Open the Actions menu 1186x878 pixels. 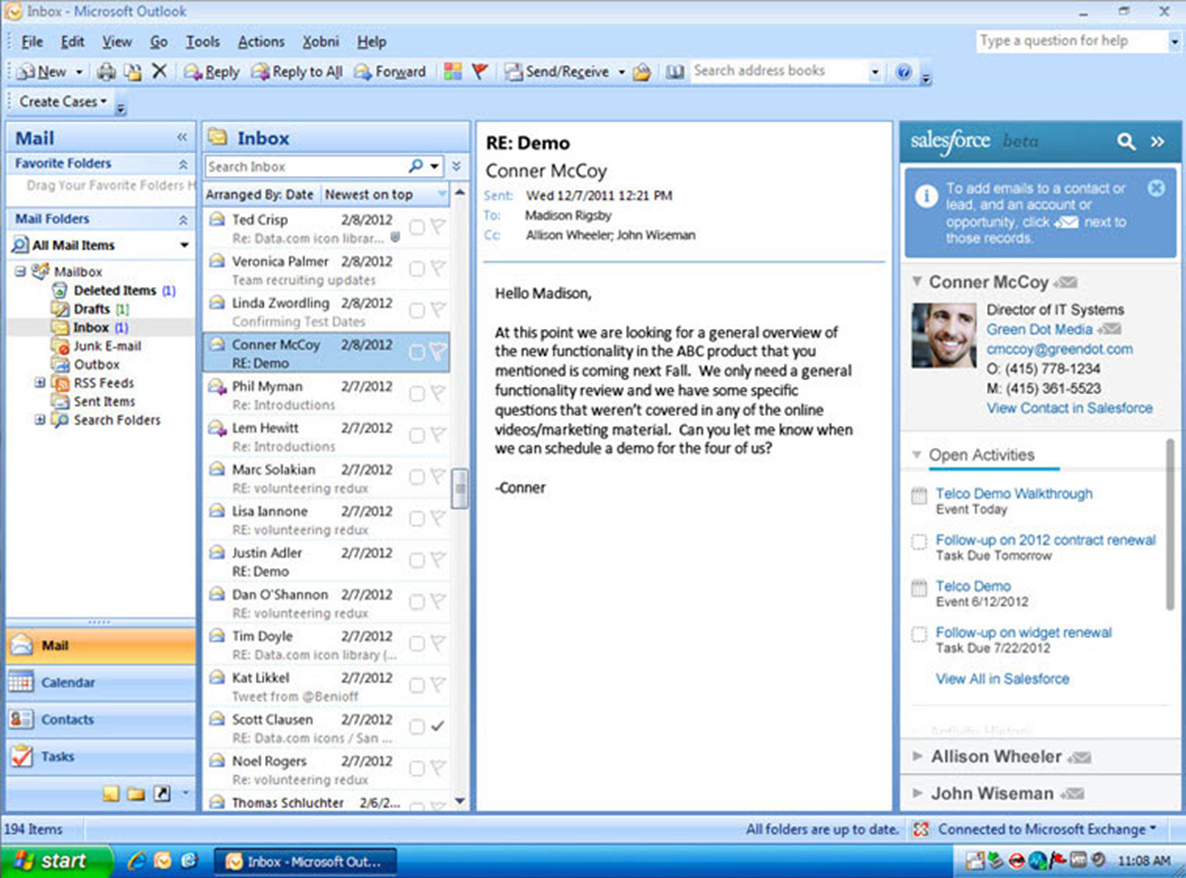click(x=261, y=42)
